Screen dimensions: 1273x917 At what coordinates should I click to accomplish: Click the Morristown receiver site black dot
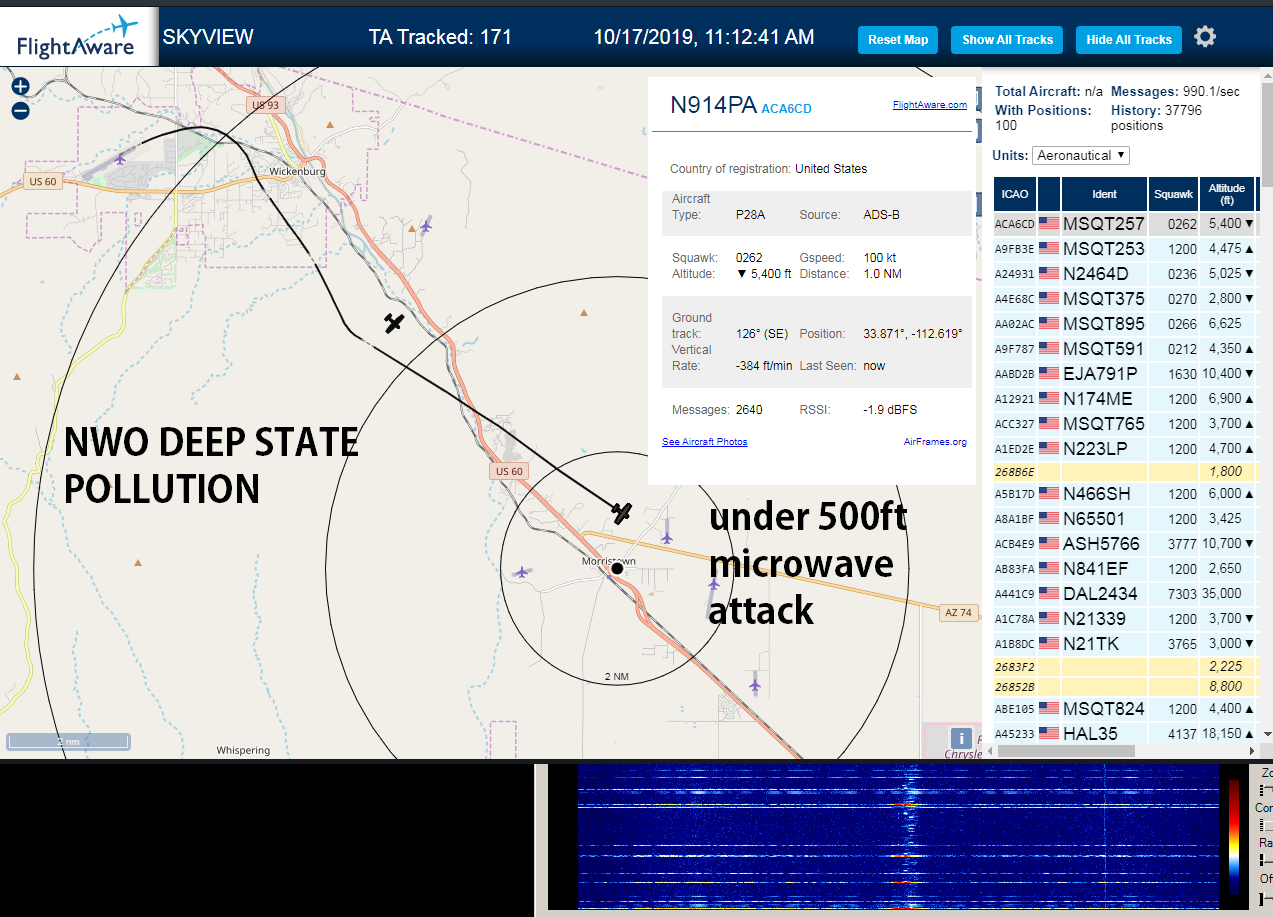617,568
